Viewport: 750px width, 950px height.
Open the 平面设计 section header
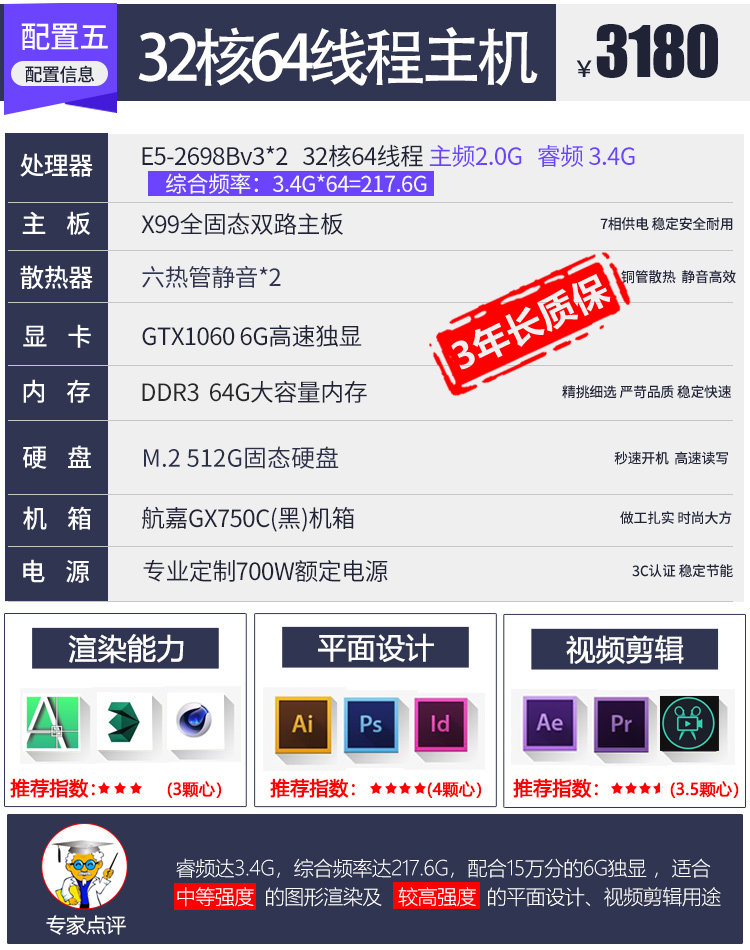coord(375,648)
